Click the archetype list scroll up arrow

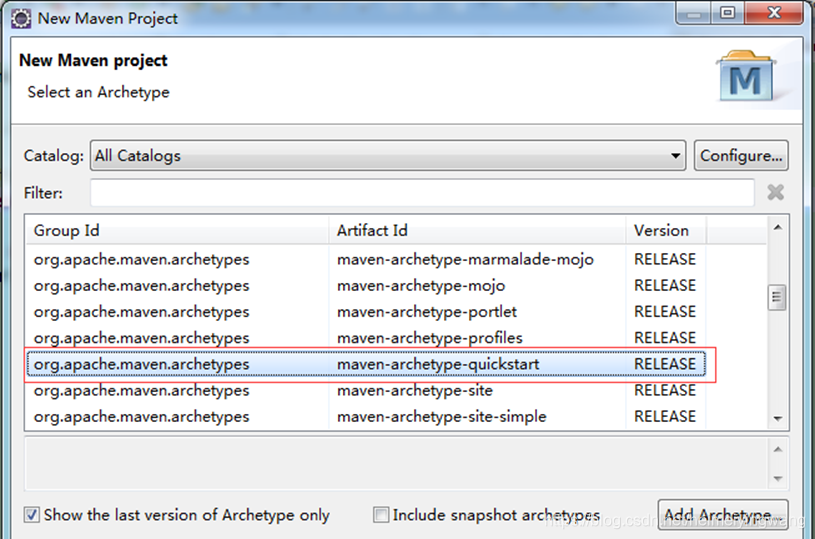tap(778, 227)
